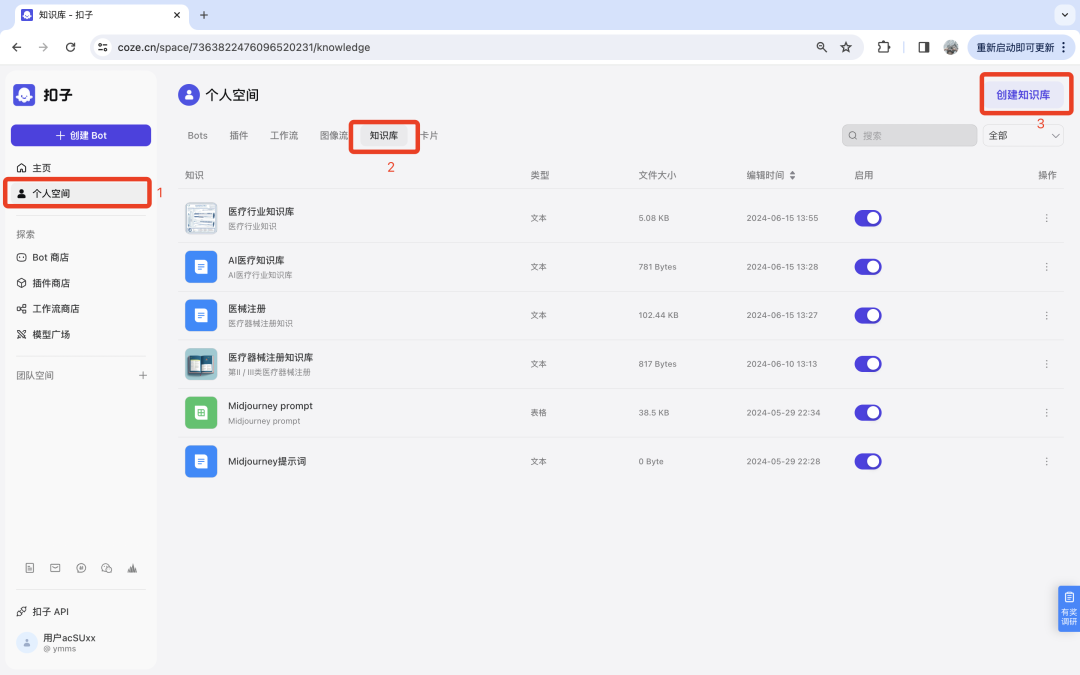Open actions menu for 医疗器械注册知识库
1080x675 pixels.
click(x=1046, y=364)
